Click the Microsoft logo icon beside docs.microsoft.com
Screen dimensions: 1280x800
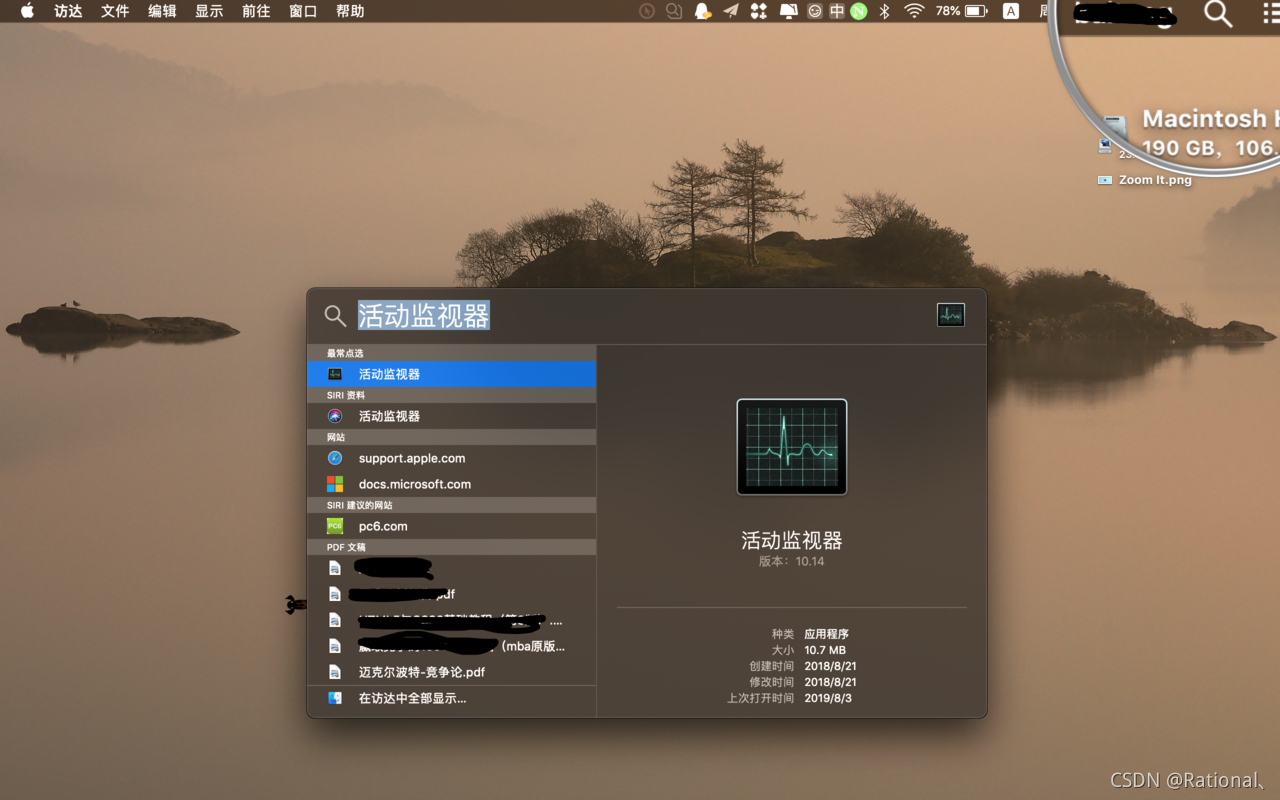click(335, 484)
